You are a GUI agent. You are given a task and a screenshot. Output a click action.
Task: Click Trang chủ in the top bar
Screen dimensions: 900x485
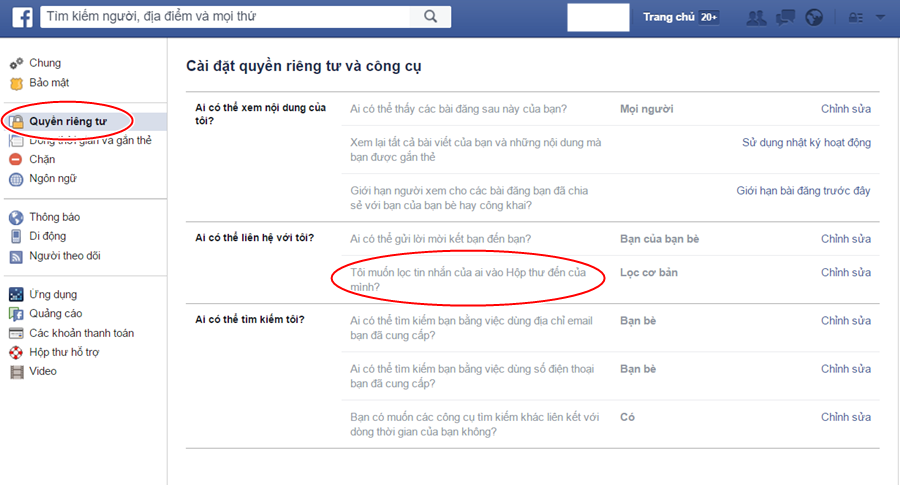coord(669,17)
